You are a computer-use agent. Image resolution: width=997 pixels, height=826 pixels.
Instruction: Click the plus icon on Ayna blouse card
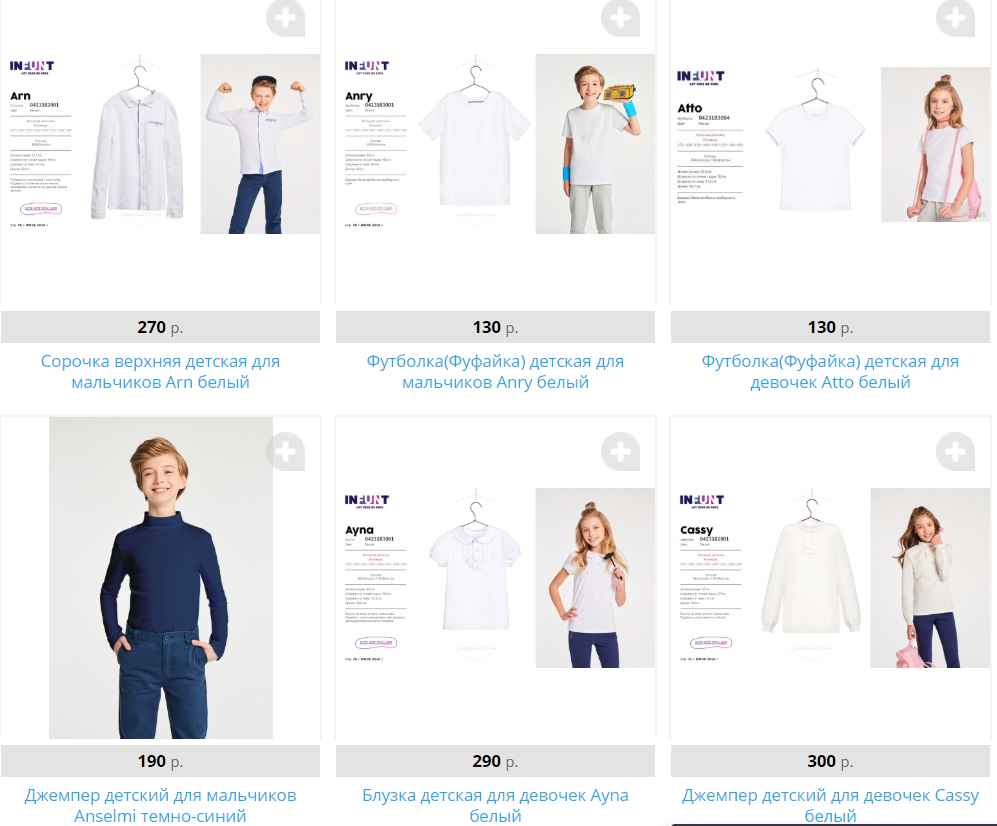tap(621, 451)
